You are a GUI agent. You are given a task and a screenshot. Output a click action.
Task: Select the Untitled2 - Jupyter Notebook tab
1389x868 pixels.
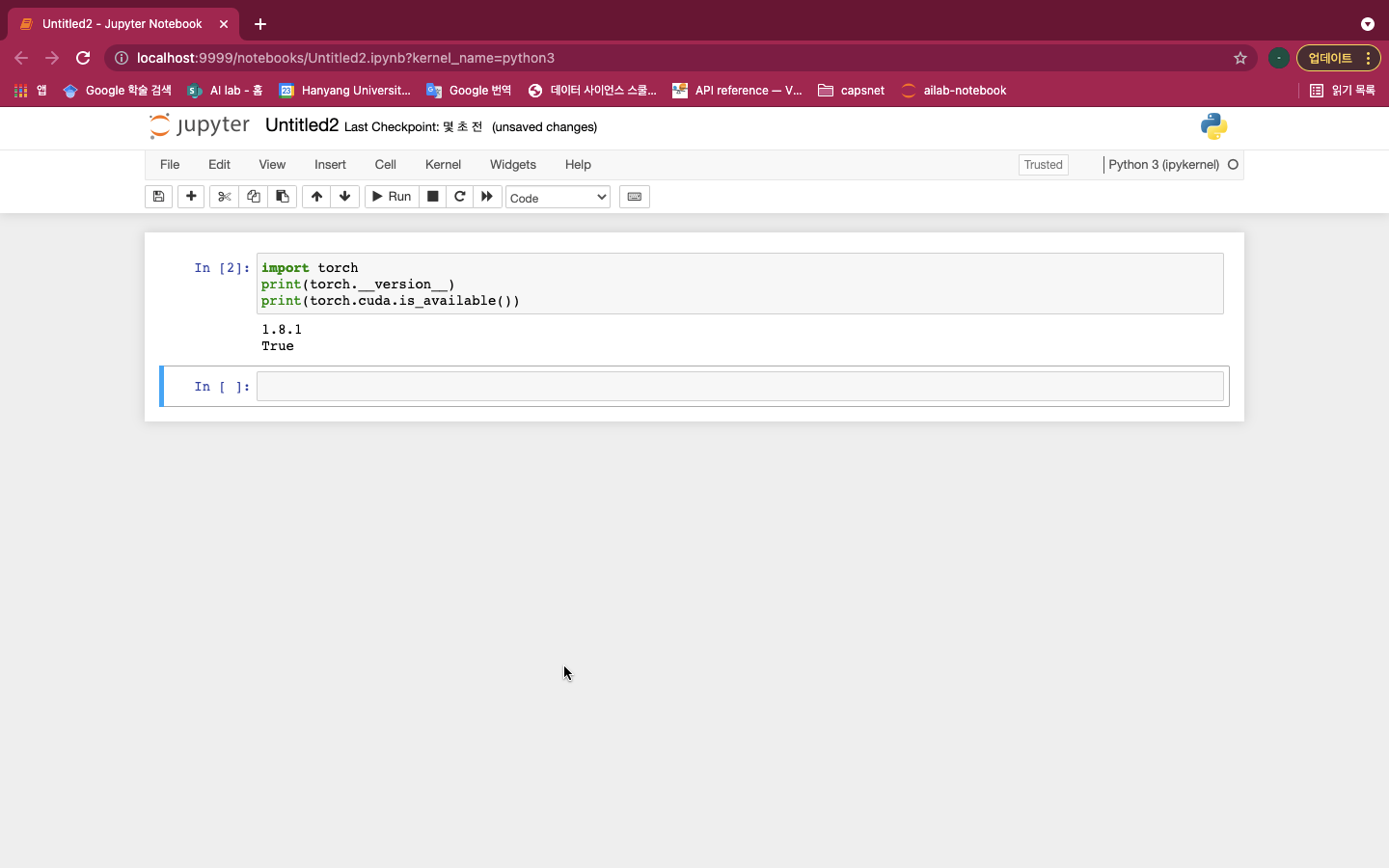click(123, 24)
